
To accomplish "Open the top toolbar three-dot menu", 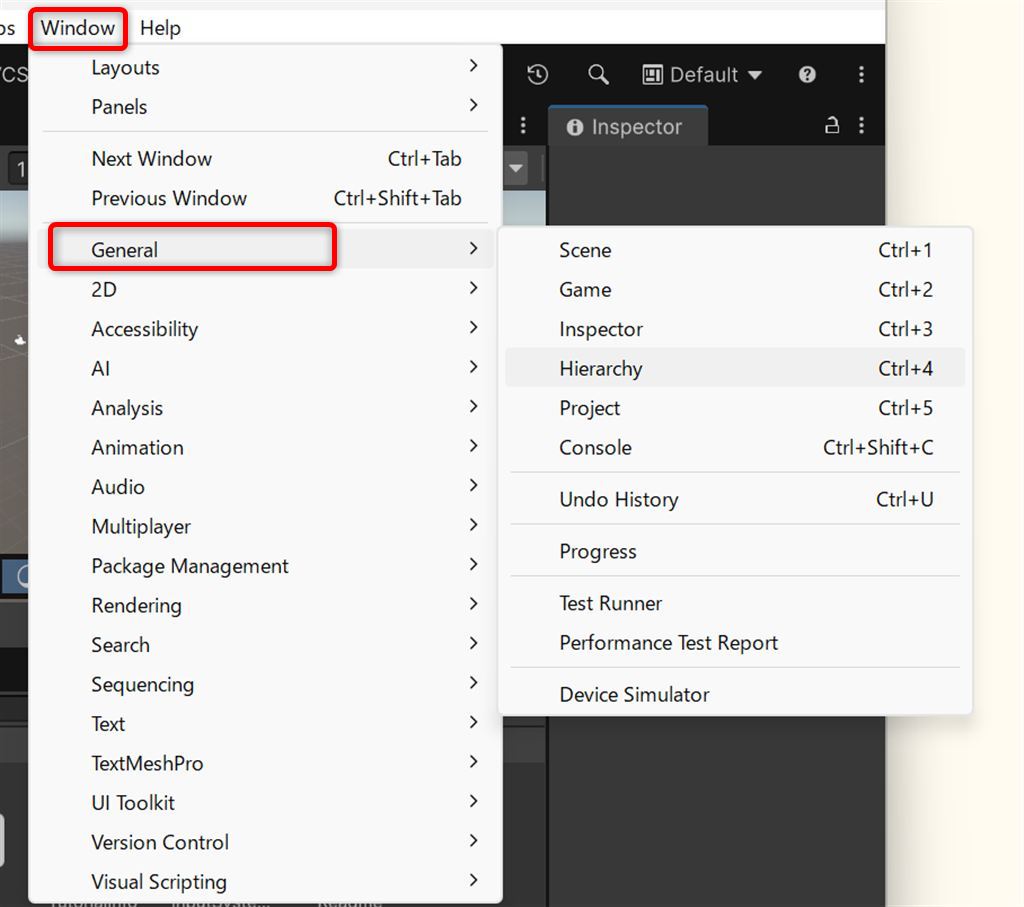I will (861, 75).
